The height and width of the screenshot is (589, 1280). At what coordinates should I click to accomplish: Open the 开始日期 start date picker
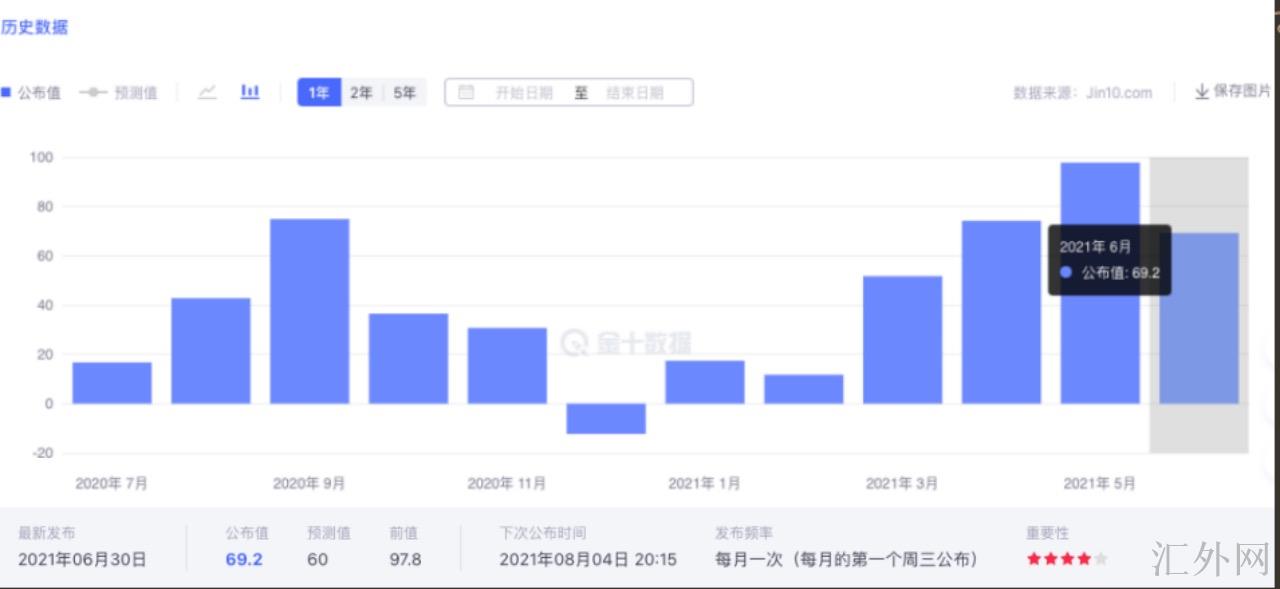524,93
